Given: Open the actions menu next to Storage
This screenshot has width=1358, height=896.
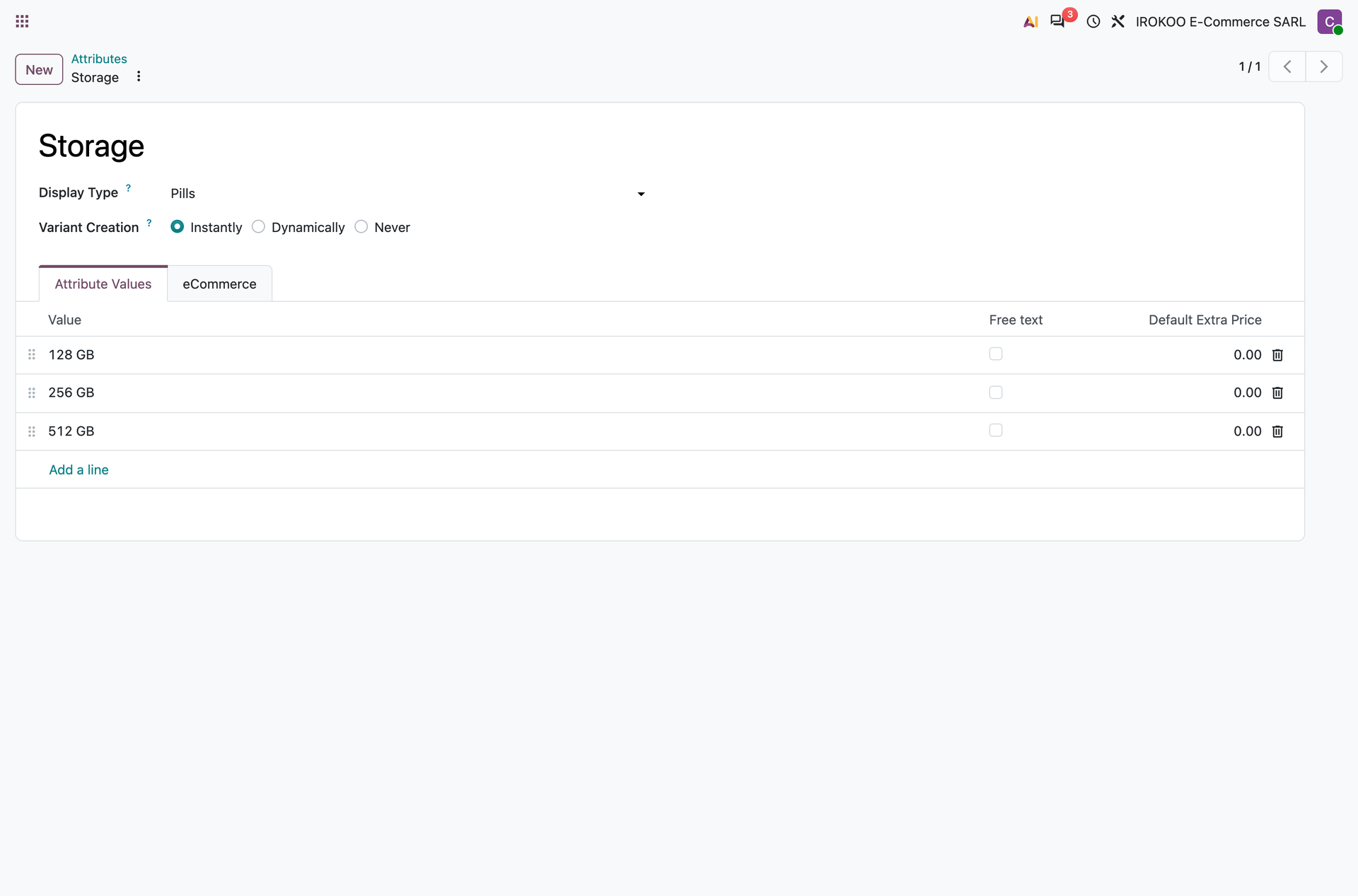Looking at the screenshot, I should (x=139, y=76).
